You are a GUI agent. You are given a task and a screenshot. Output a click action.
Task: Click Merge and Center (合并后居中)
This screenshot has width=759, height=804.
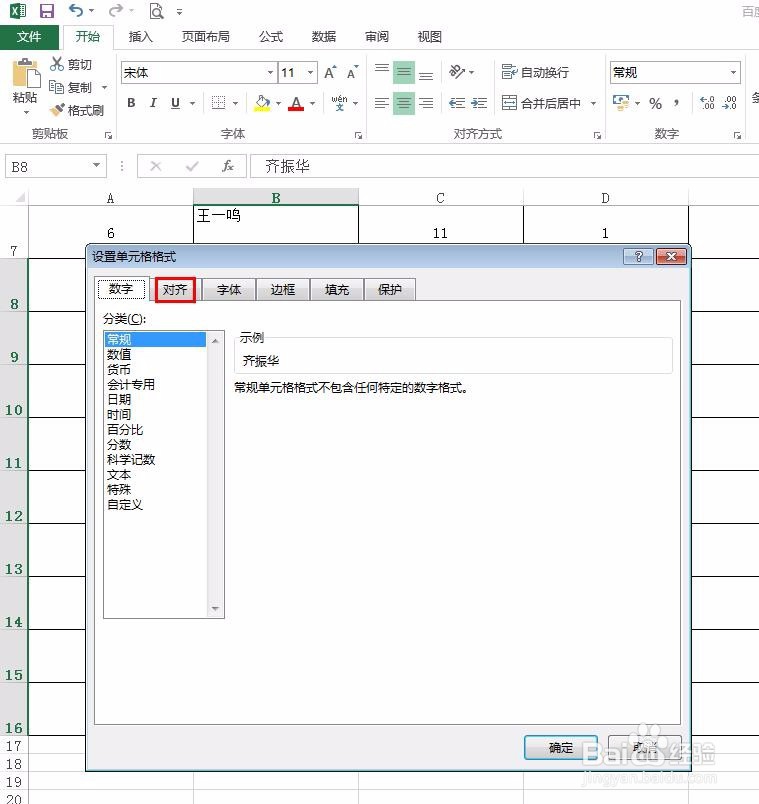542,103
